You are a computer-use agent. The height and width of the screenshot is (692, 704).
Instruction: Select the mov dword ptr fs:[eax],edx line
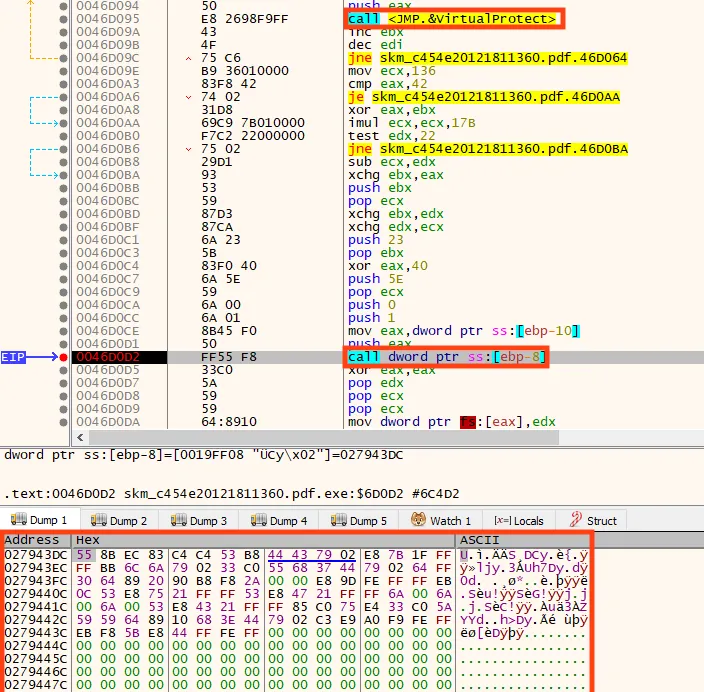452,422
